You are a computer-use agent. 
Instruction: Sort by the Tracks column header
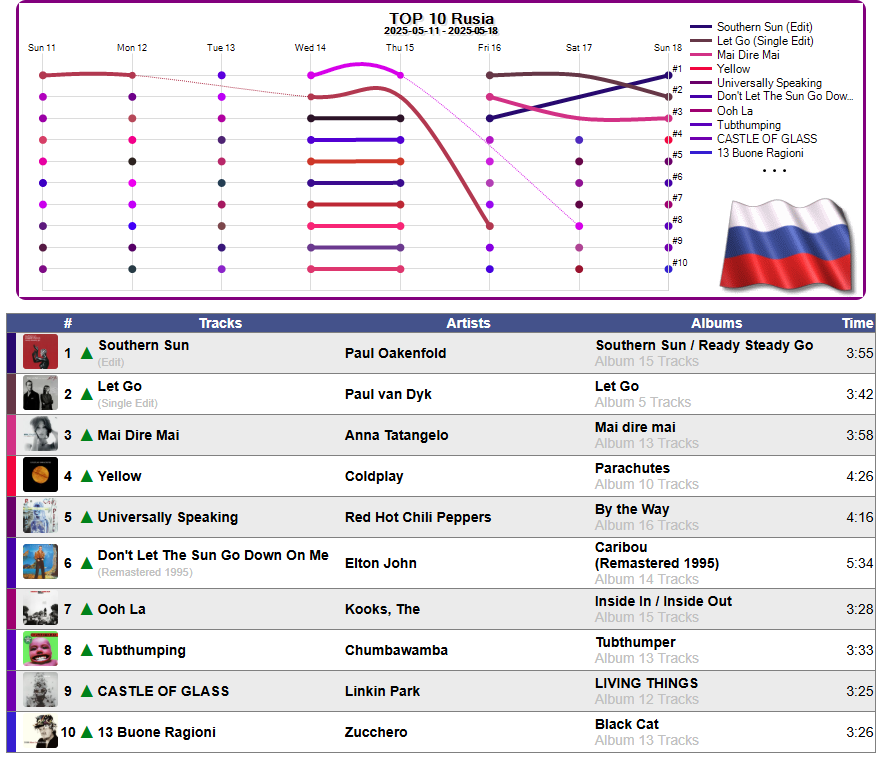point(220,323)
